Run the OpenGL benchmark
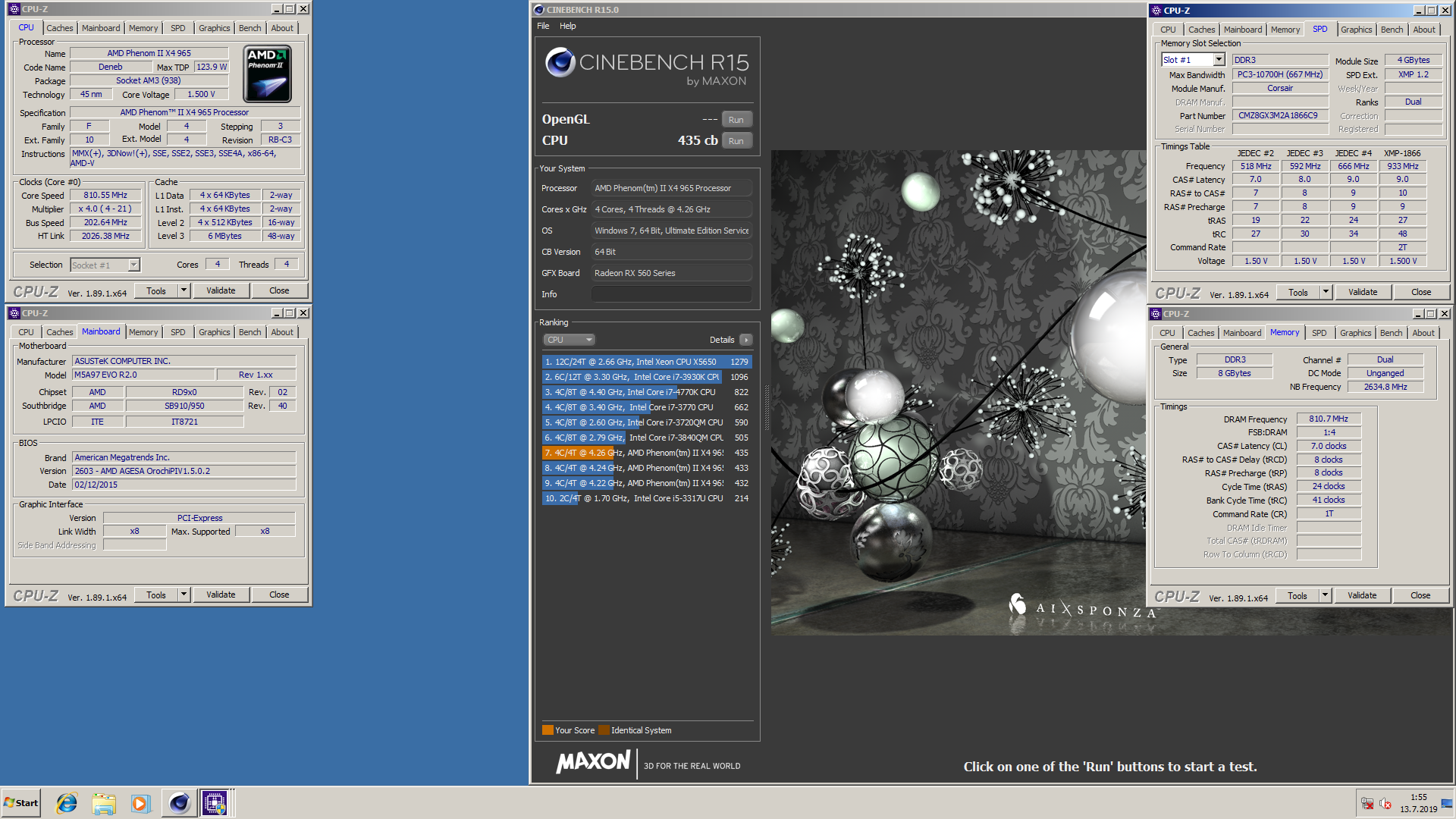Screen dimensions: 1456x819 coord(736,120)
